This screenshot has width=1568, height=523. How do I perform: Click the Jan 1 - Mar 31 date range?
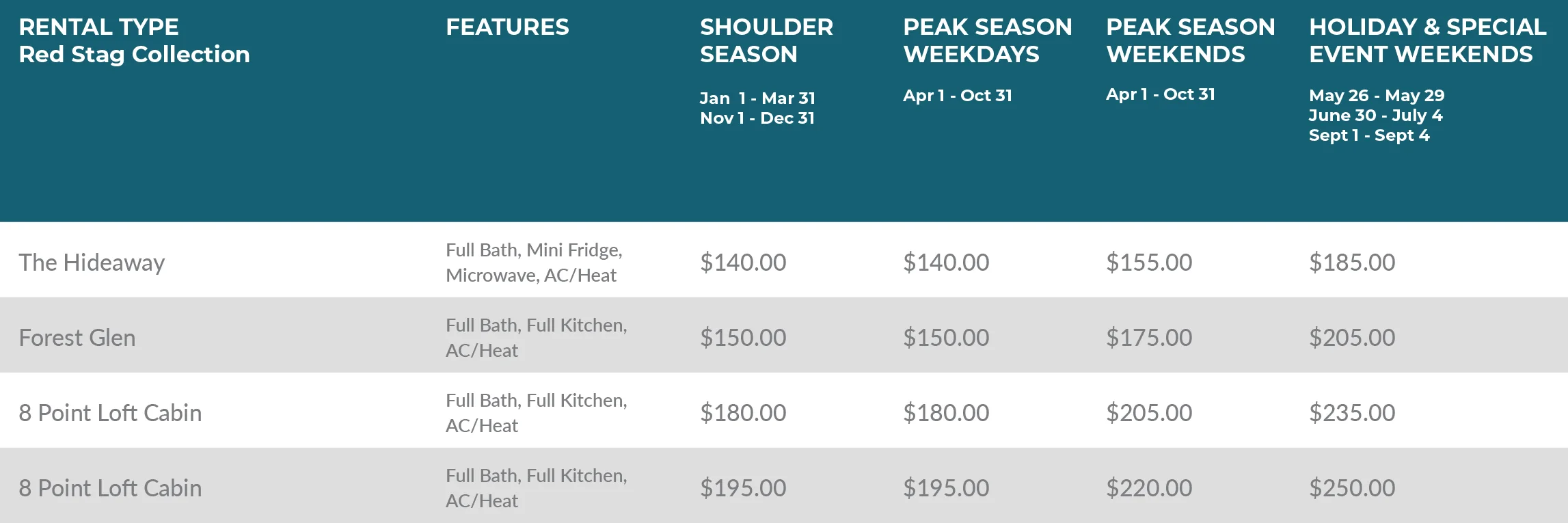(757, 98)
